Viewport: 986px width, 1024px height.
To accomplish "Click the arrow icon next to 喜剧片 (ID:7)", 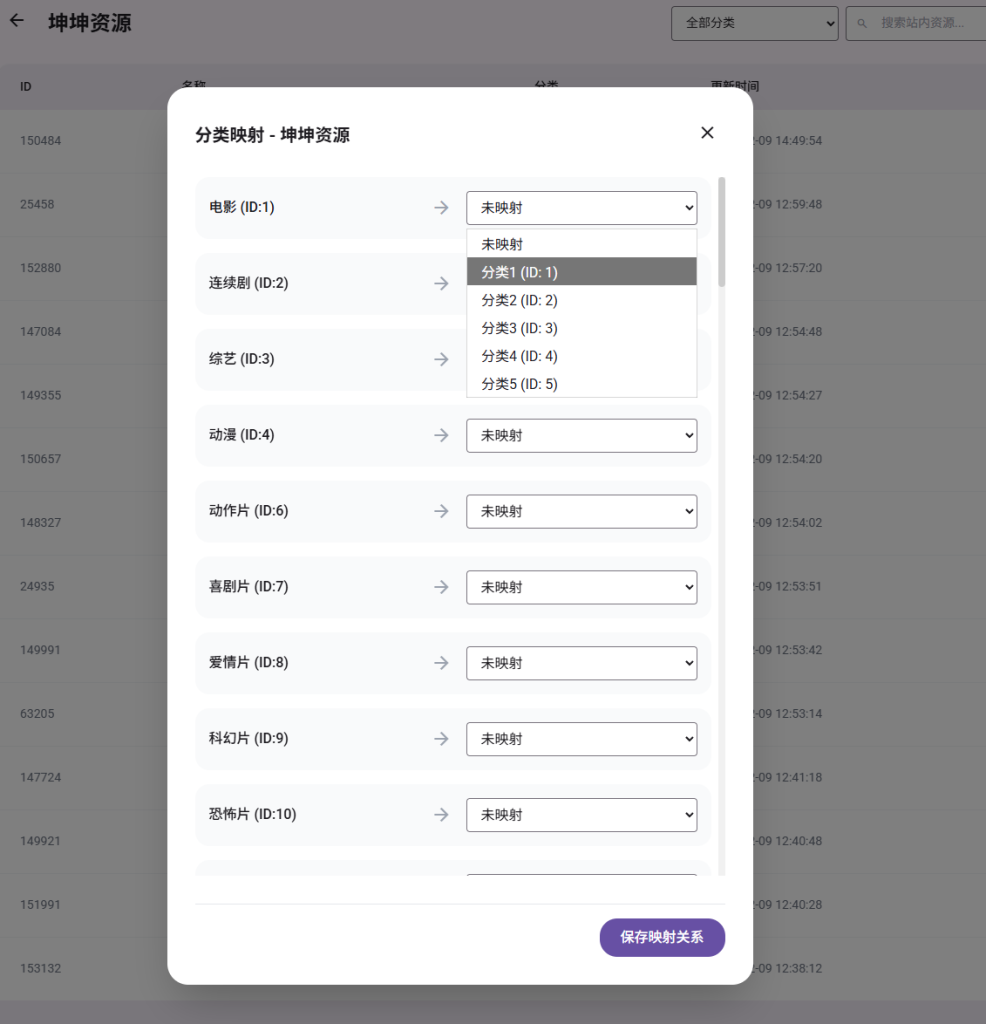I will pyautogui.click(x=441, y=588).
